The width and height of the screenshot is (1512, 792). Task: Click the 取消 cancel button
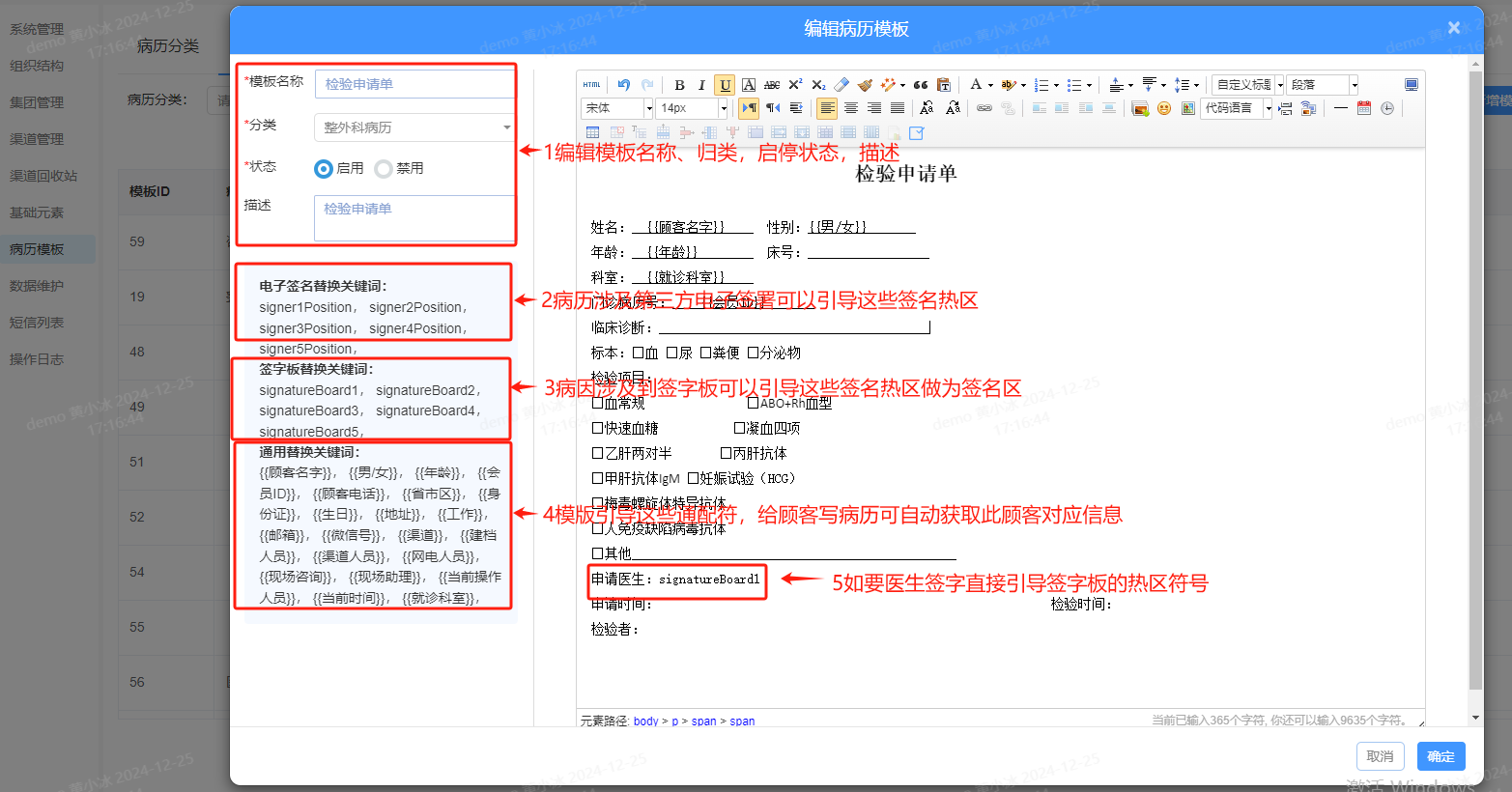1381,756
